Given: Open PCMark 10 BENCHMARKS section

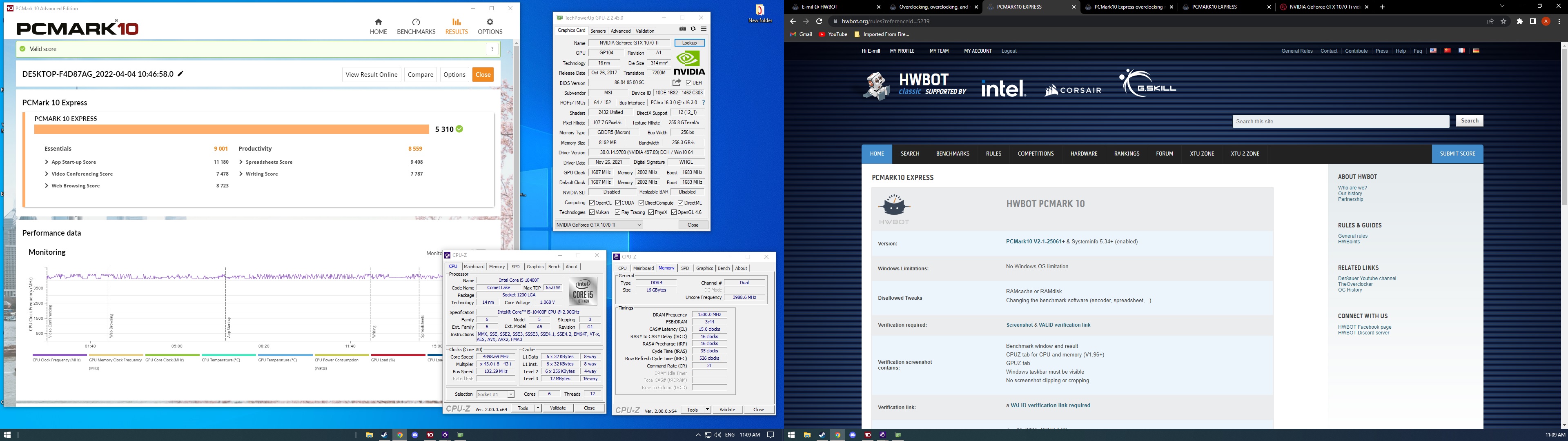Looking at the screenshot, I should [x=416, y=26].
